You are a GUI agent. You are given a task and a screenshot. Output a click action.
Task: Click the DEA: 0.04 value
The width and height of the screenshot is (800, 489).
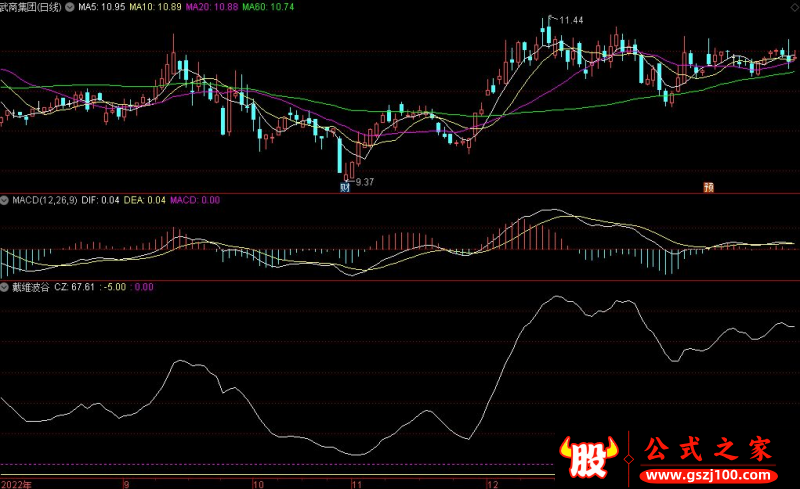[x=145, y=200]
